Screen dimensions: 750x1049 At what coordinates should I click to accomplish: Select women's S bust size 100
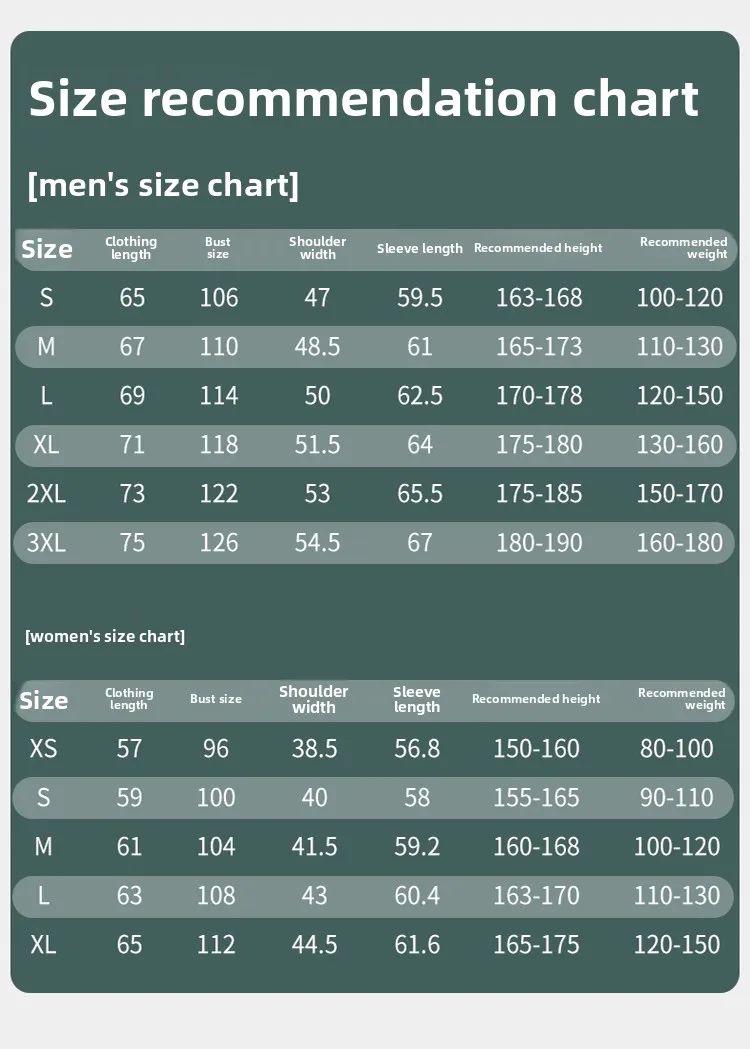click(x=216, y=798)
